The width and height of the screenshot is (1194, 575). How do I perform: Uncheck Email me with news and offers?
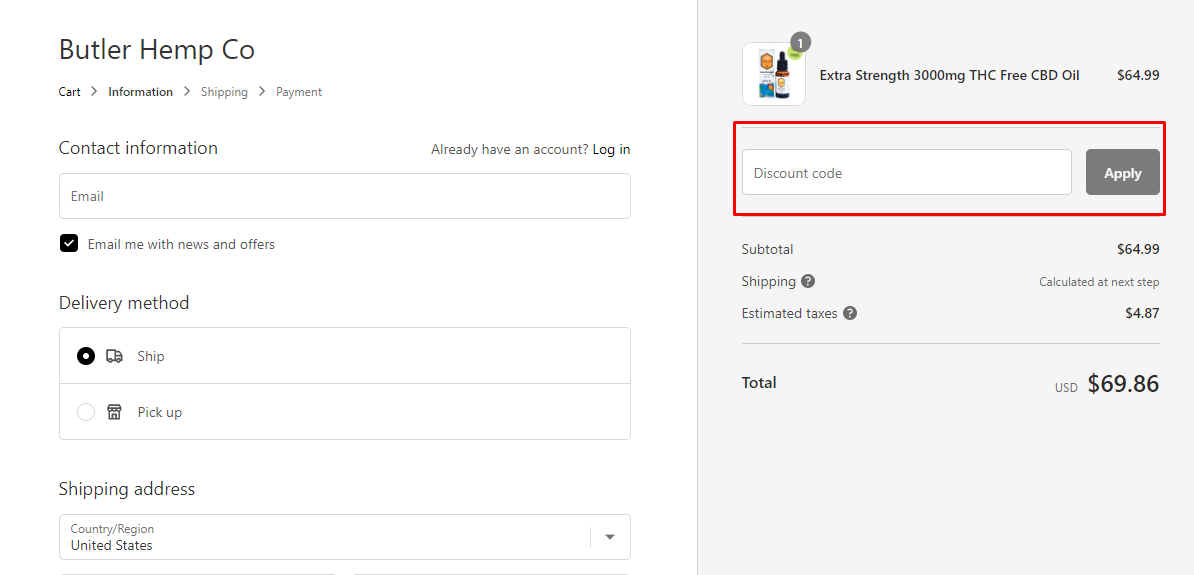[x=69, y=244]
